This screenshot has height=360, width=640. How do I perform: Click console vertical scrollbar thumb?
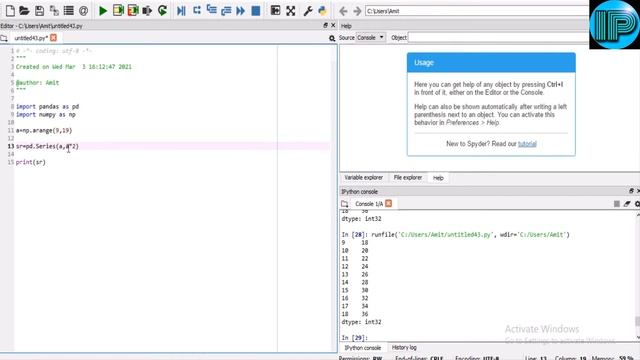(638, 321)
